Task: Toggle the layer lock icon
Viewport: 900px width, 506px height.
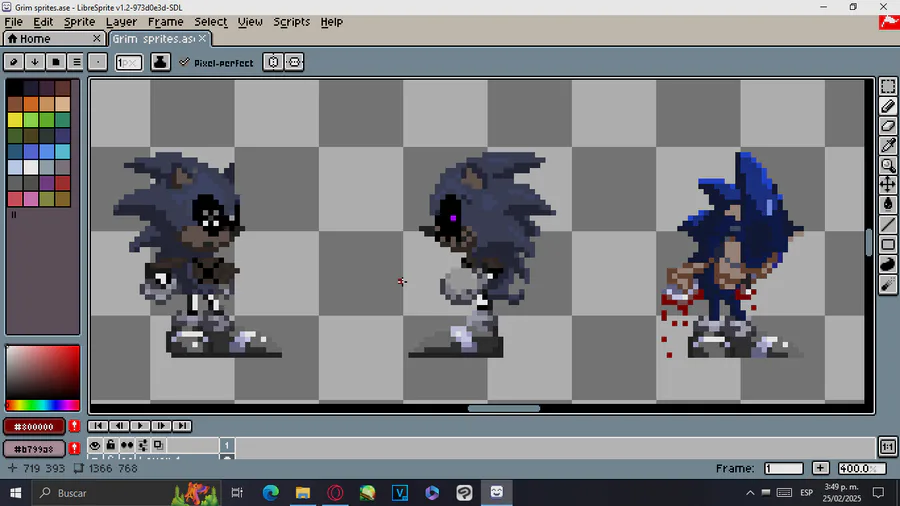Action: coord(111,445)
